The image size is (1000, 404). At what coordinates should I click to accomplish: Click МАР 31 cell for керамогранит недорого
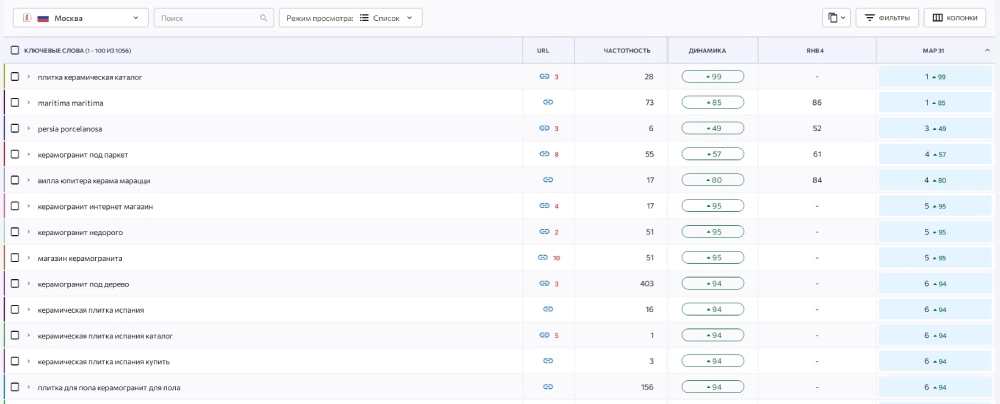[934, 232]
